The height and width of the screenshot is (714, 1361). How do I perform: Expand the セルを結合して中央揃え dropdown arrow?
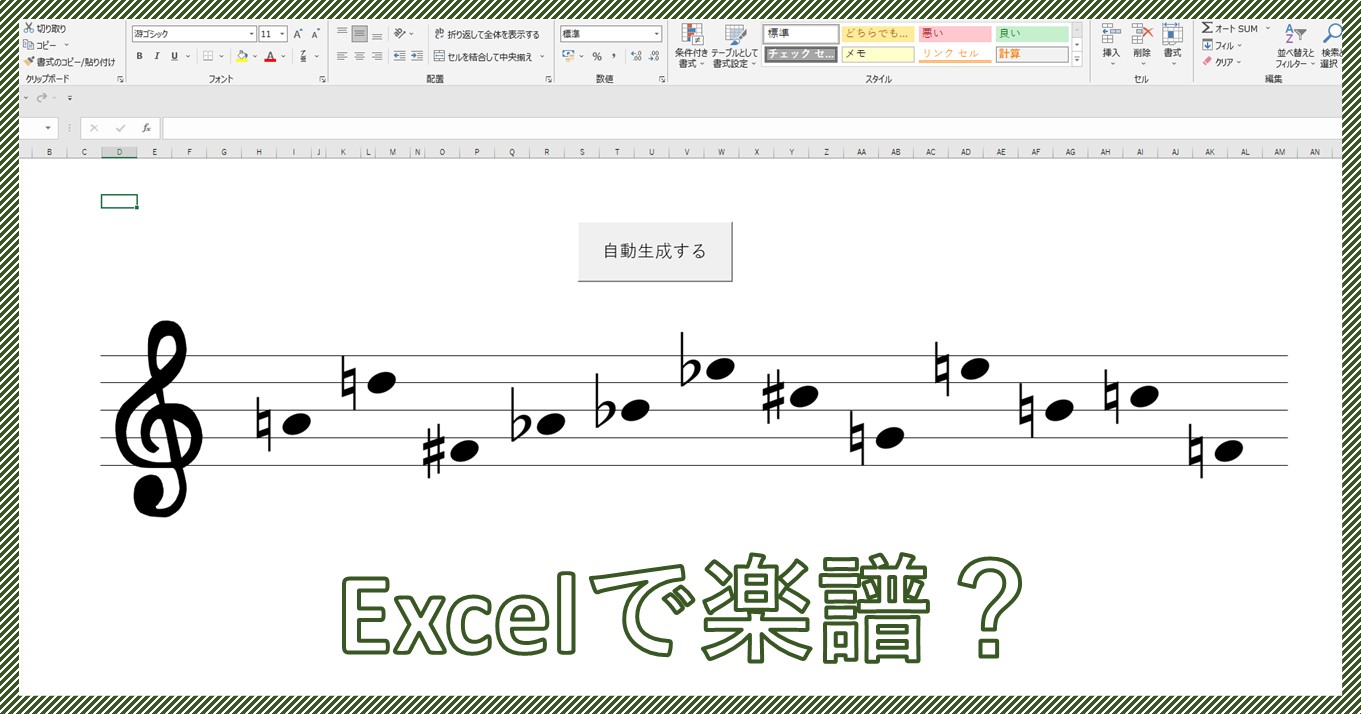click(543, 56)
